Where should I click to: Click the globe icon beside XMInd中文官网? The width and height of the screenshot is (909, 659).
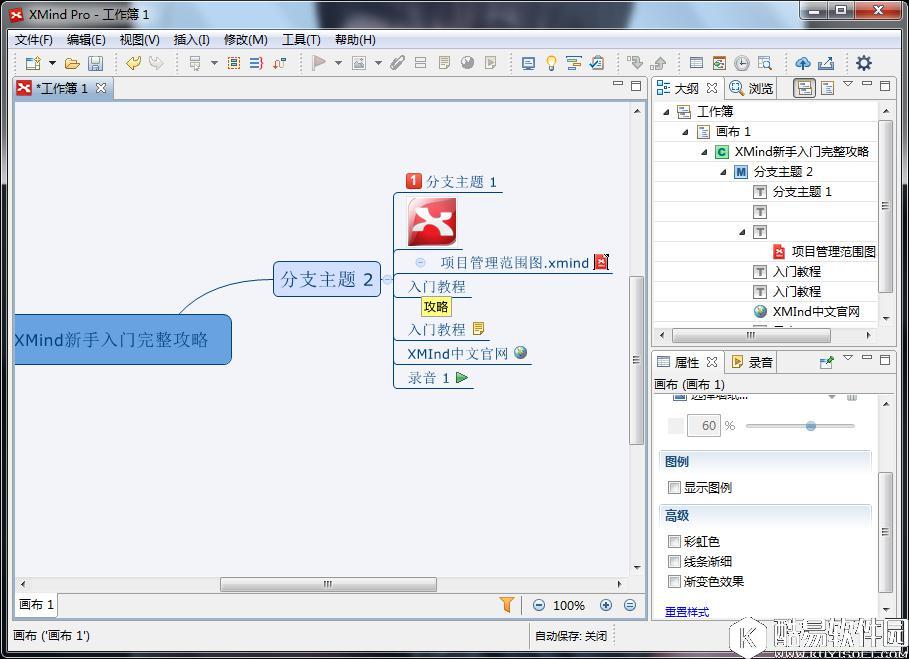pos(522,353)
